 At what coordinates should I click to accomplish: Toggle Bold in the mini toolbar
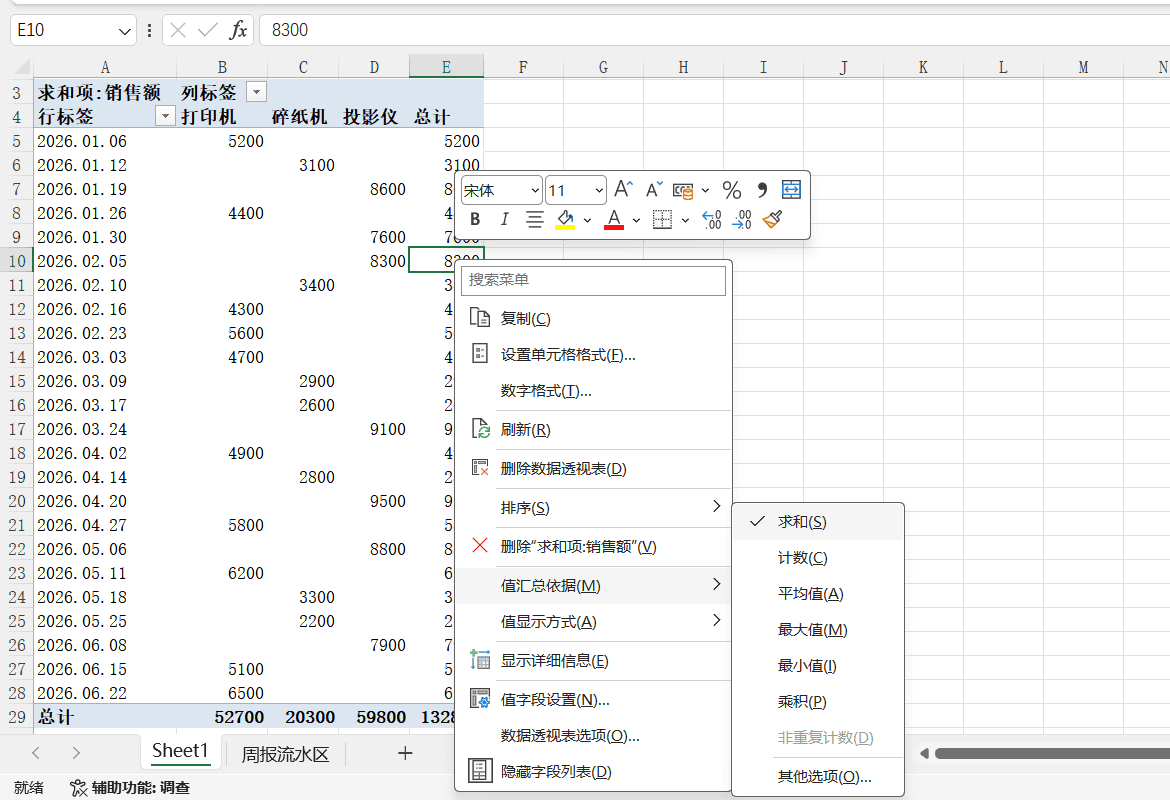[475, 219]
